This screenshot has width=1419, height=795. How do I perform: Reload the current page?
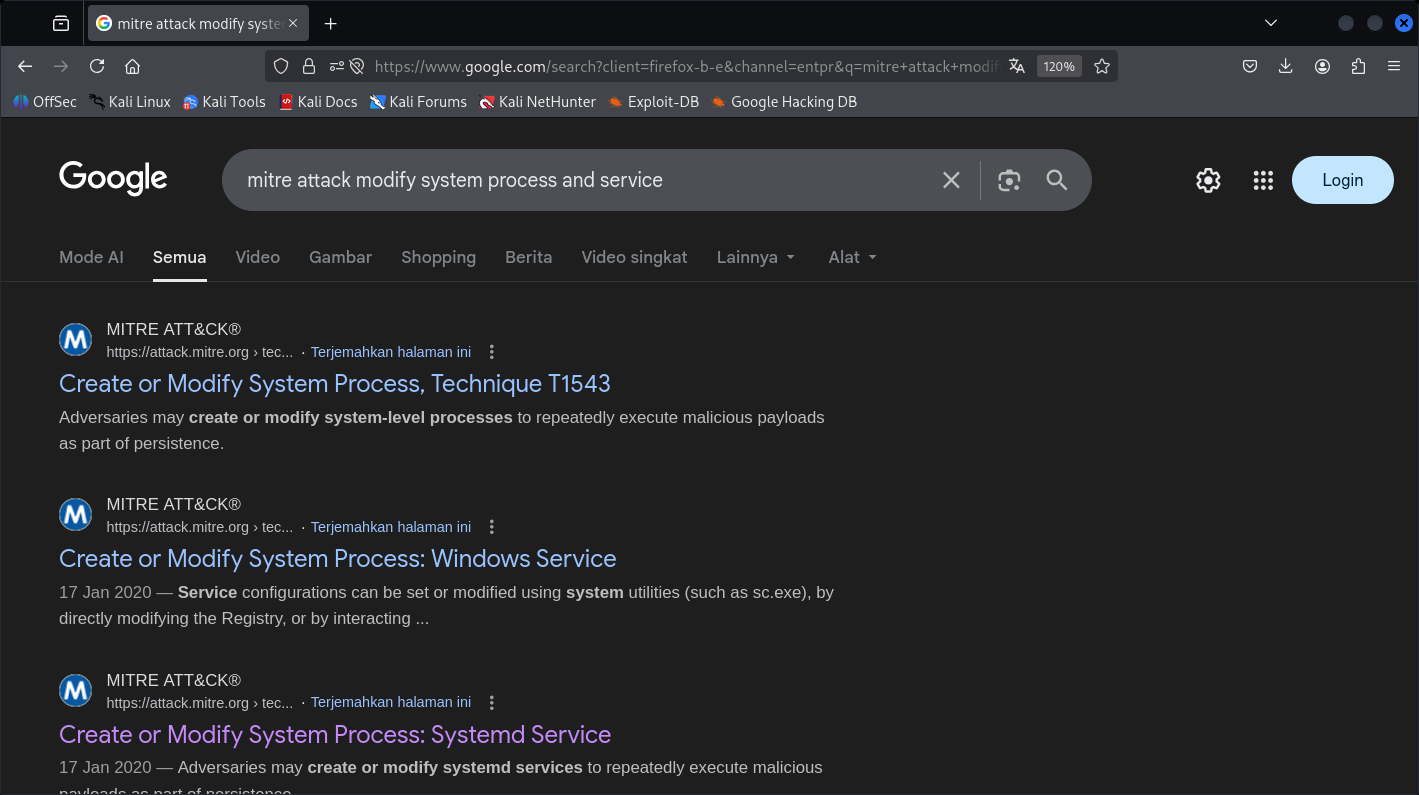[97, 66]
